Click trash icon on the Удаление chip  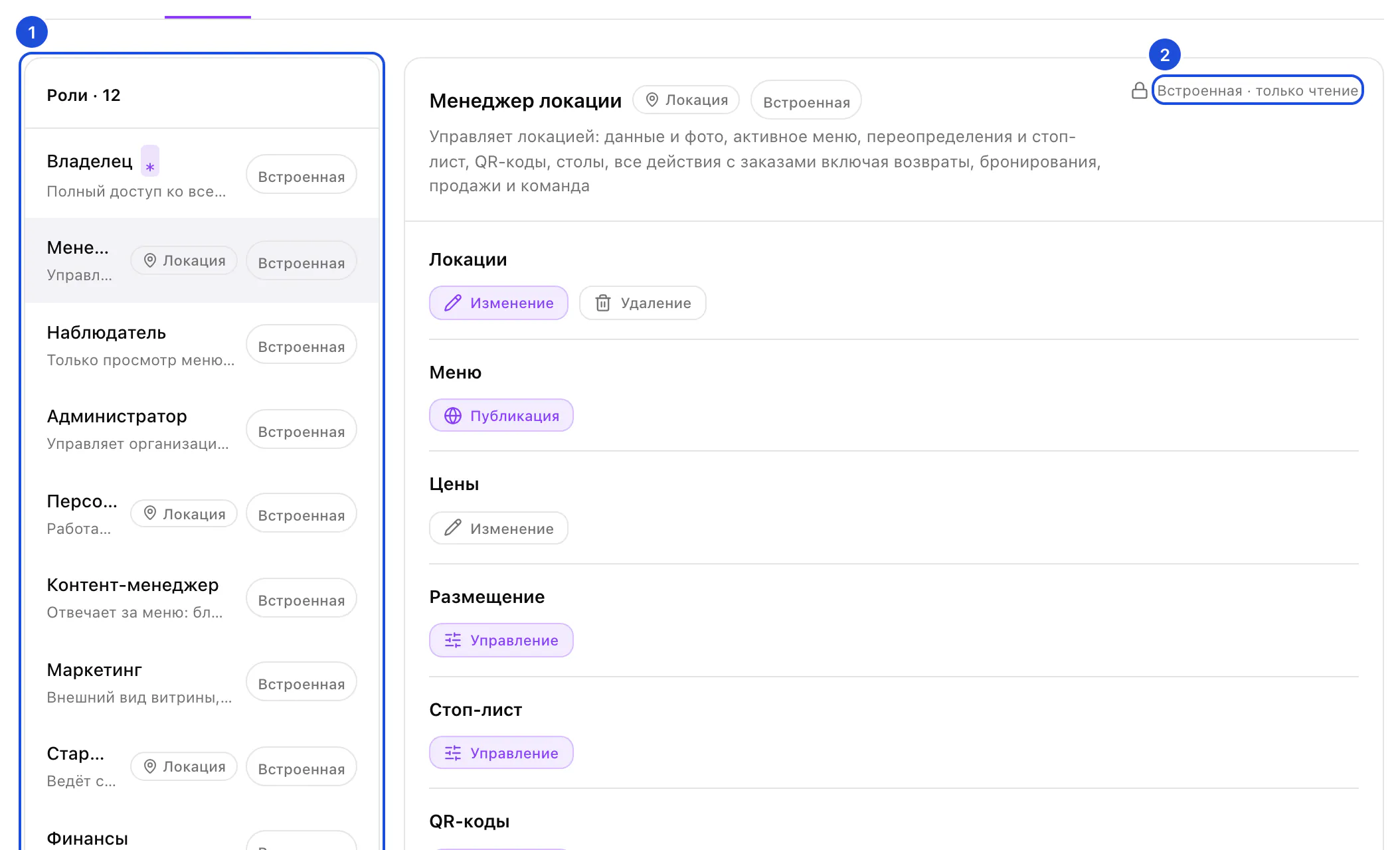tap(603, 303)
